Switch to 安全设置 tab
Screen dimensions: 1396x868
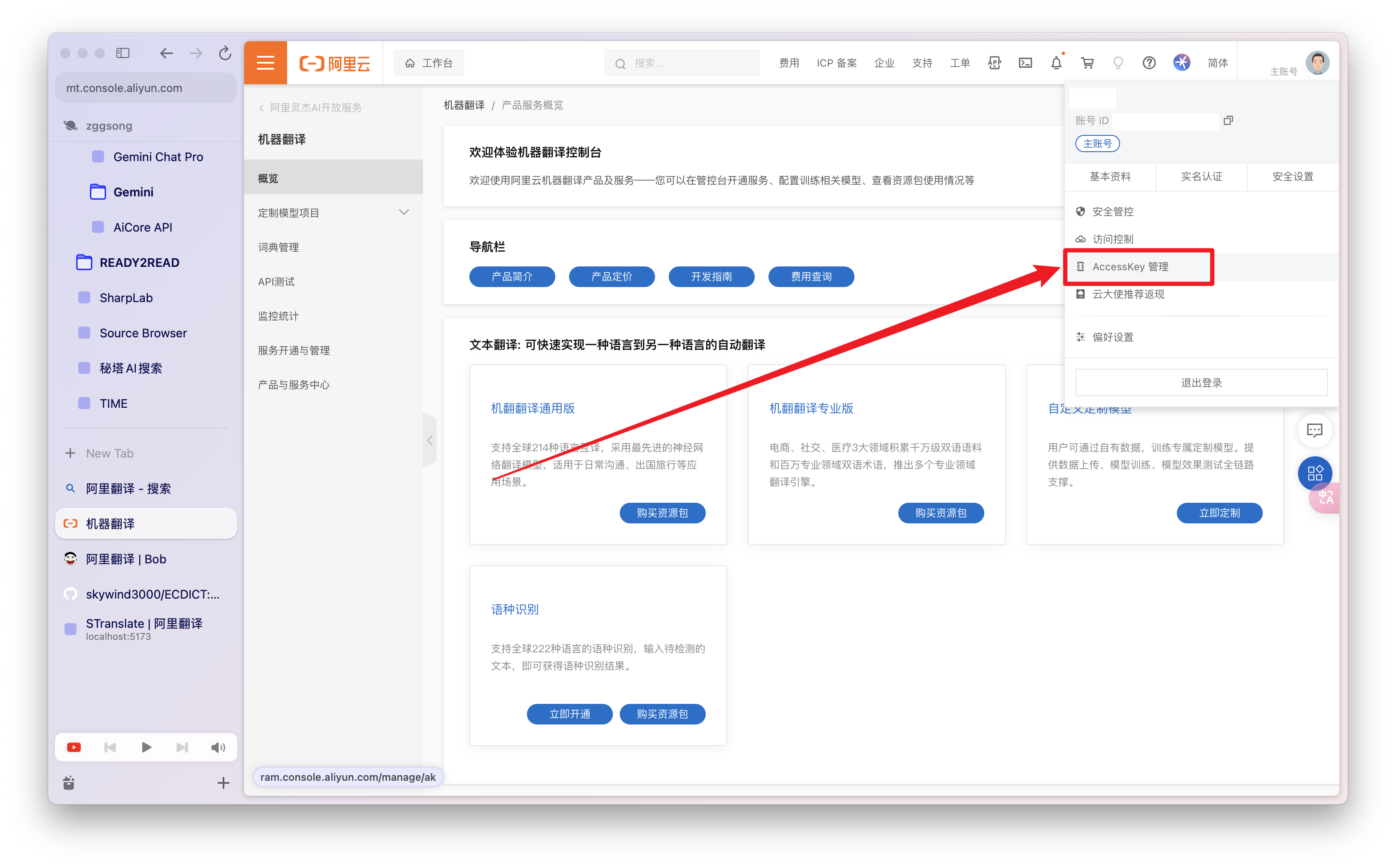coord(1293,176)
